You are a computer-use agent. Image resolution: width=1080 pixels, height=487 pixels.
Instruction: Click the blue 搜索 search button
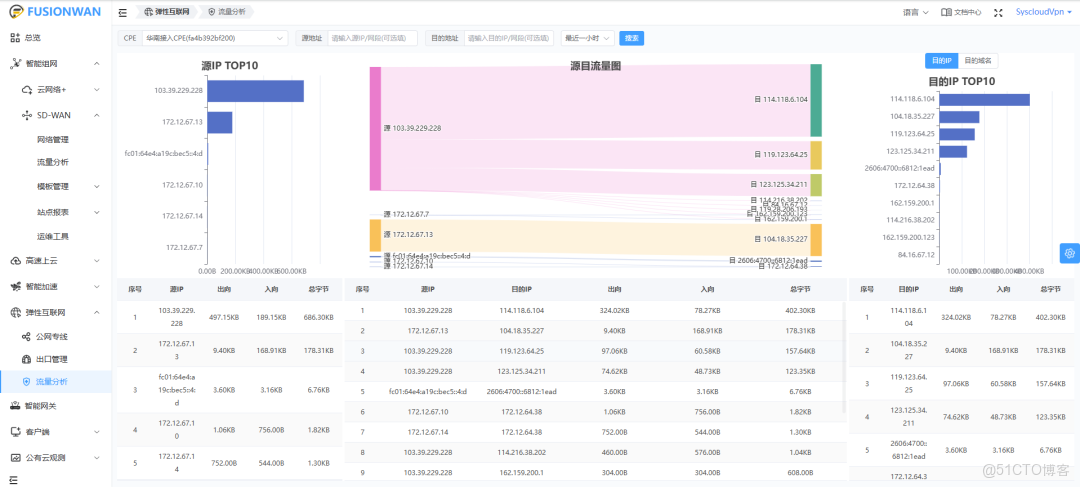632,38
